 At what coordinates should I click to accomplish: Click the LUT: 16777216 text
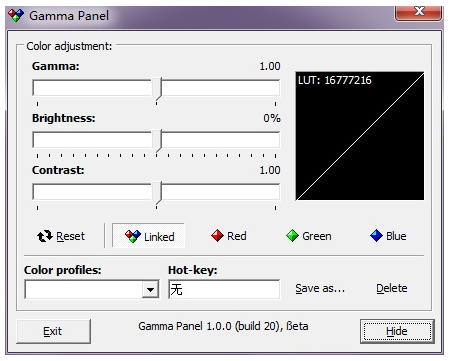335,80
